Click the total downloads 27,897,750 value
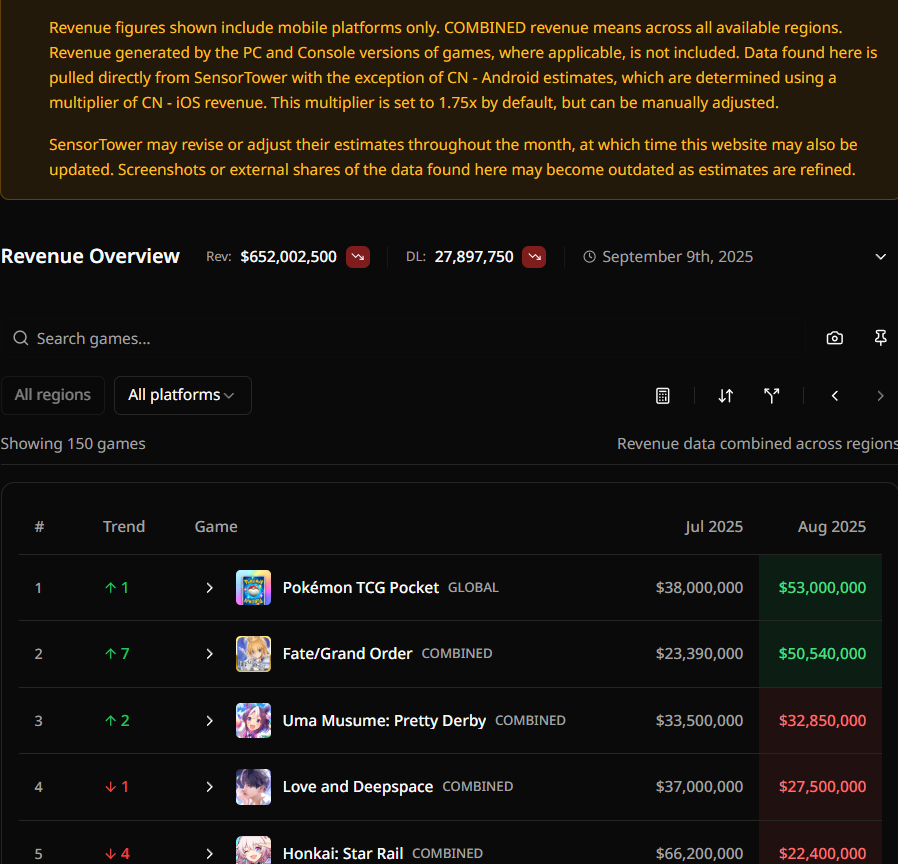Image resolution: width=898 pixels, height=864 pixels. pyautogui.click(x=474, y=257)
